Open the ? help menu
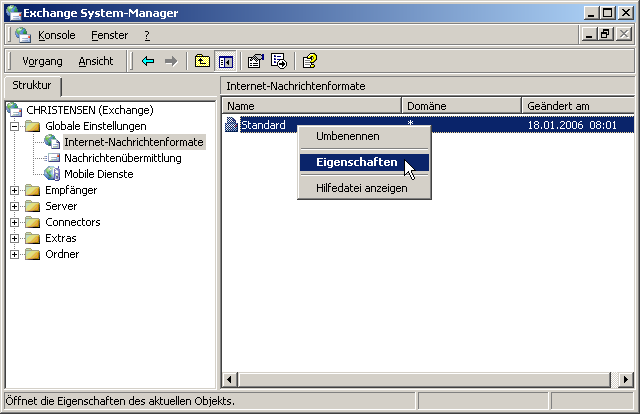 pyautogui.click(x=147, y=36)
